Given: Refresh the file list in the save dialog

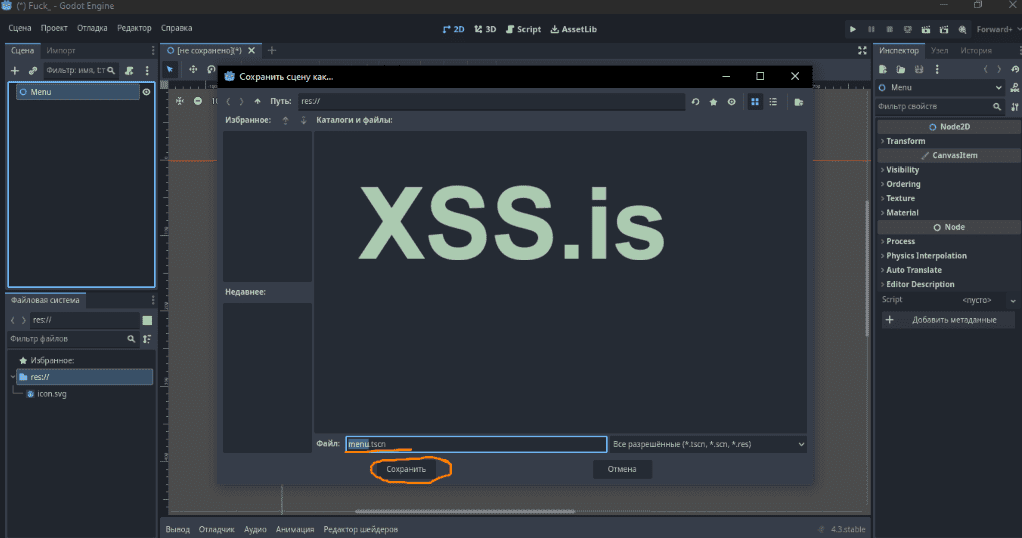Looking at the screenshot, I should [x=695, y=102].
